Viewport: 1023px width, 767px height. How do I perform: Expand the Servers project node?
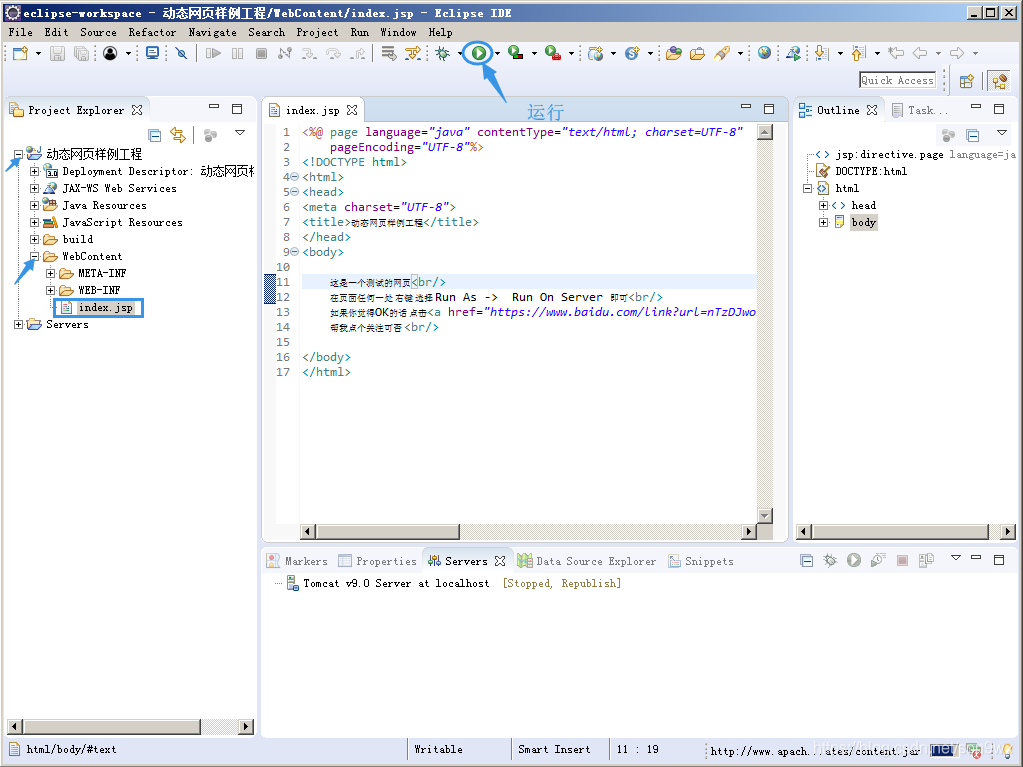pos(18,324)
